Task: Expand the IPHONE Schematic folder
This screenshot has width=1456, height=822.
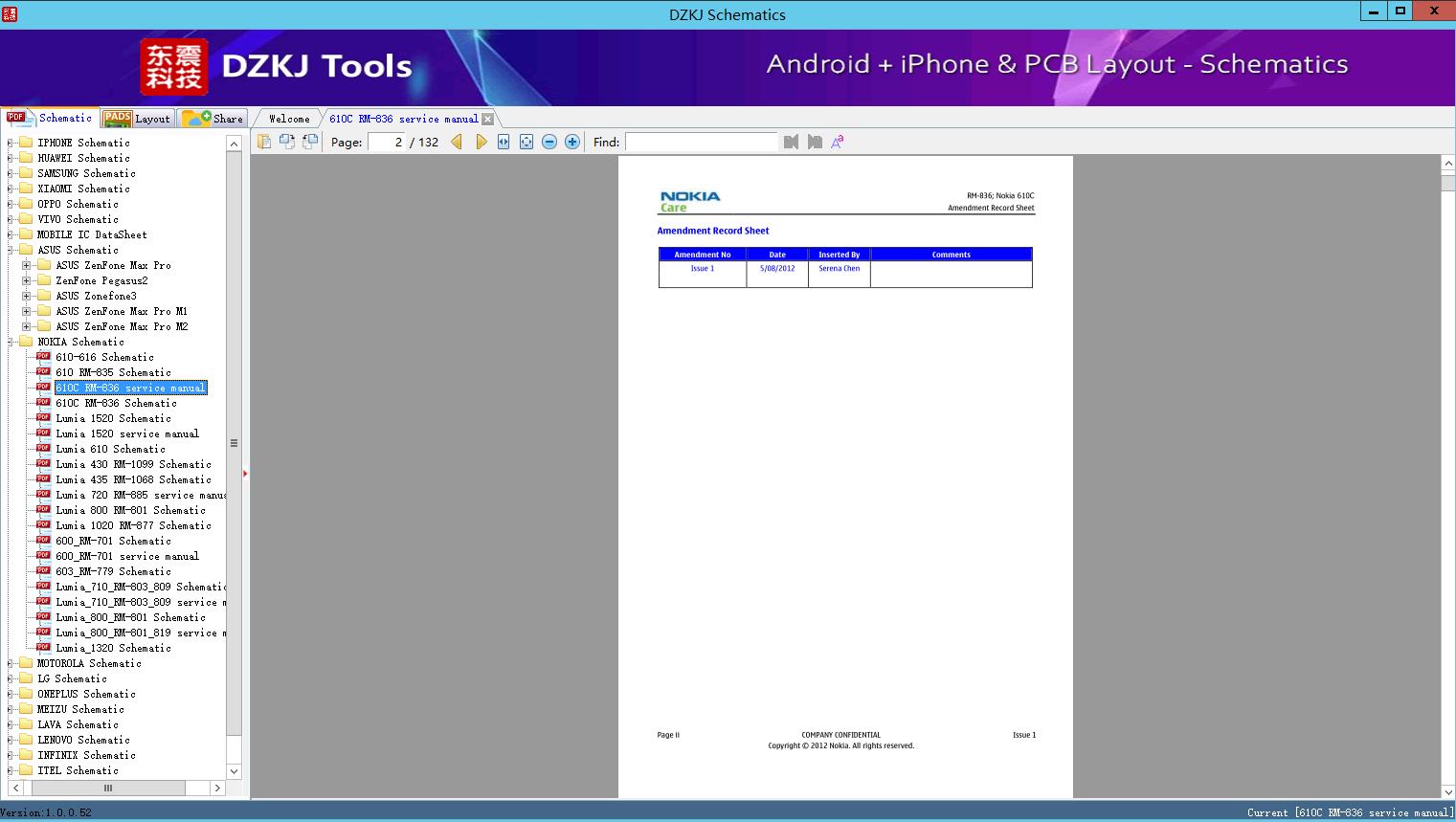Action: (x=11, y=143)
